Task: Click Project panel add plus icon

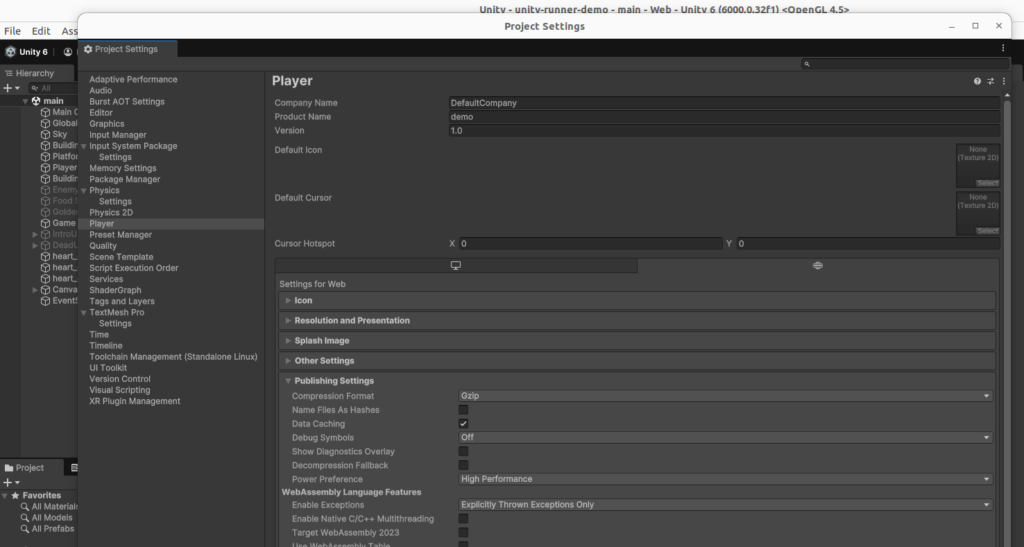Action: point(8,482)
